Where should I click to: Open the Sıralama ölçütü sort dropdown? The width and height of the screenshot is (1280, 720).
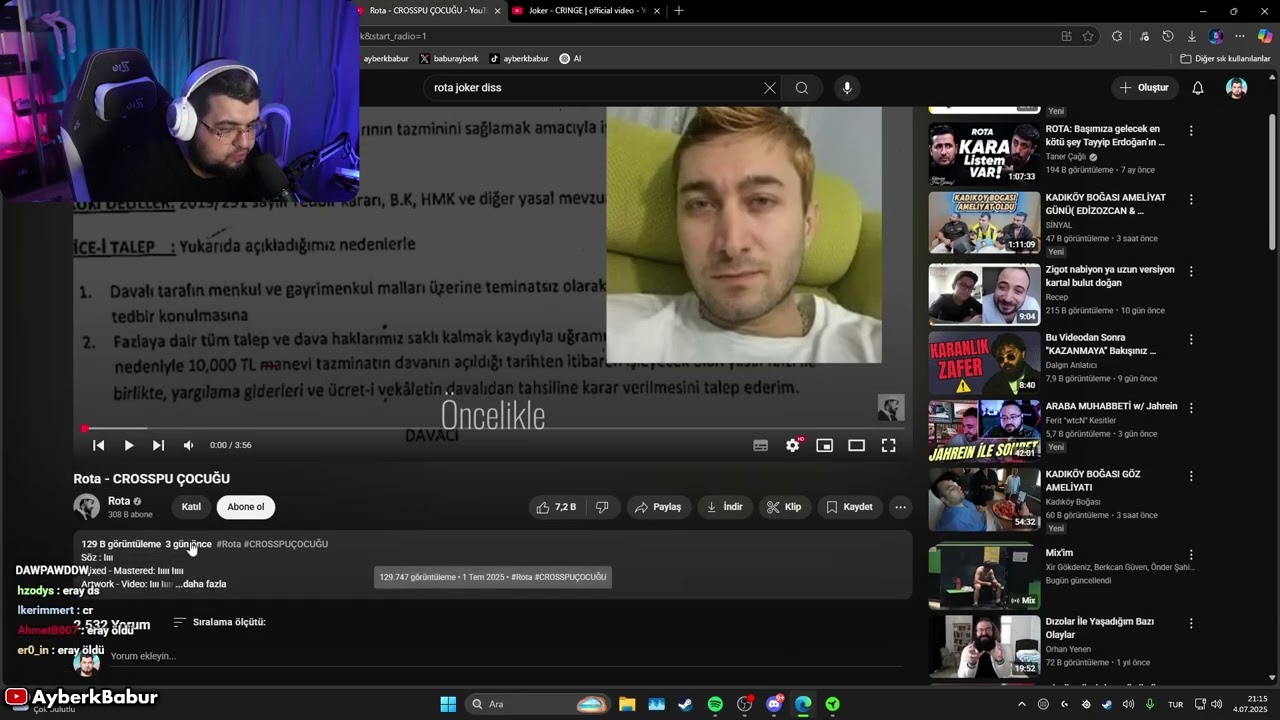click(x=219, y=622)
